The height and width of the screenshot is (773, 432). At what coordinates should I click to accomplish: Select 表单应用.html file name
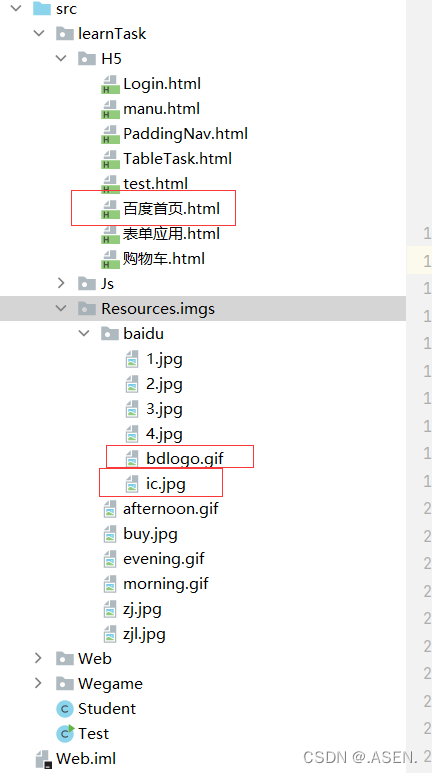click(171, 234)
